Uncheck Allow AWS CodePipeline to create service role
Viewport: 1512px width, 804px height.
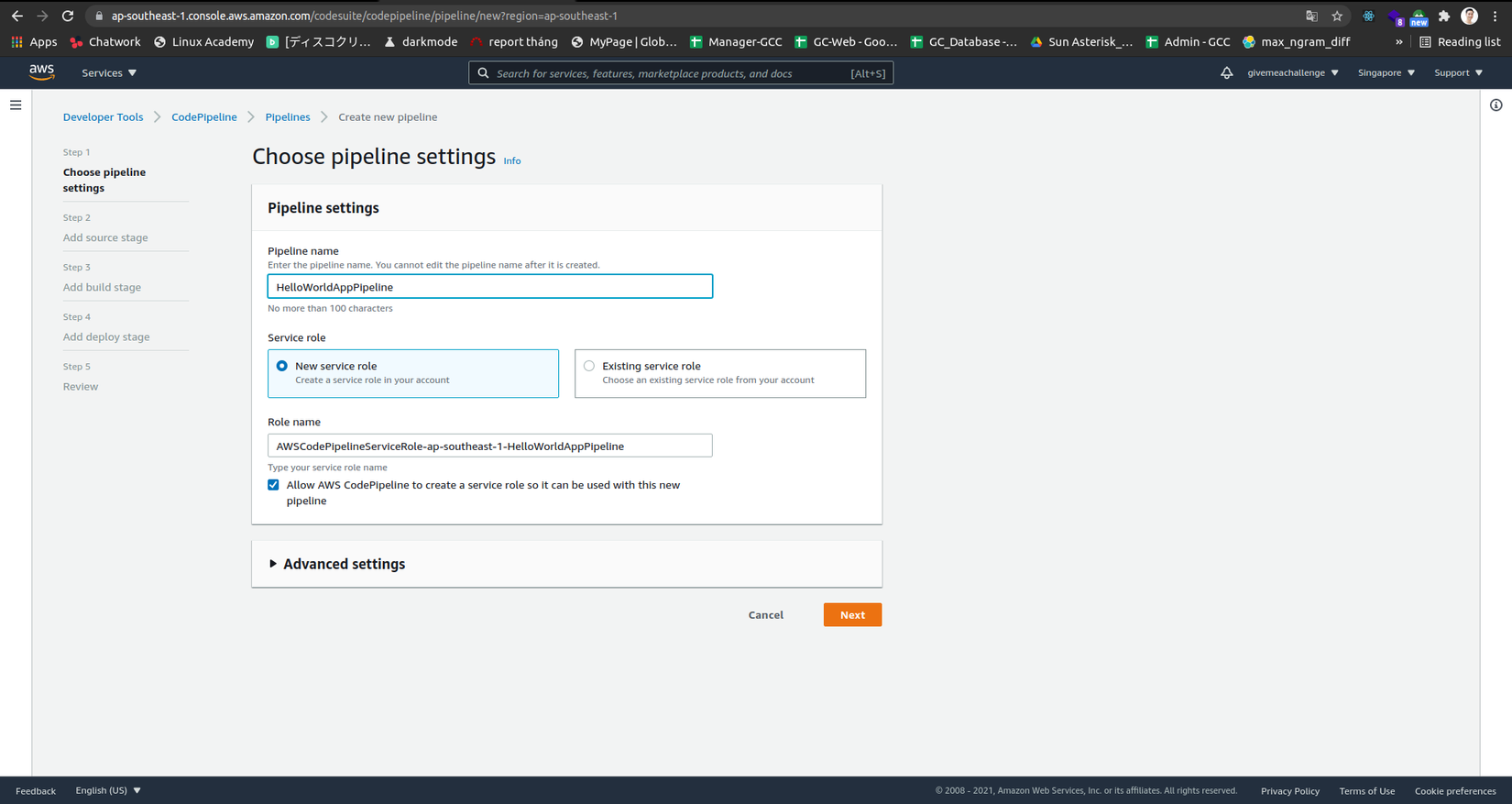273,485
